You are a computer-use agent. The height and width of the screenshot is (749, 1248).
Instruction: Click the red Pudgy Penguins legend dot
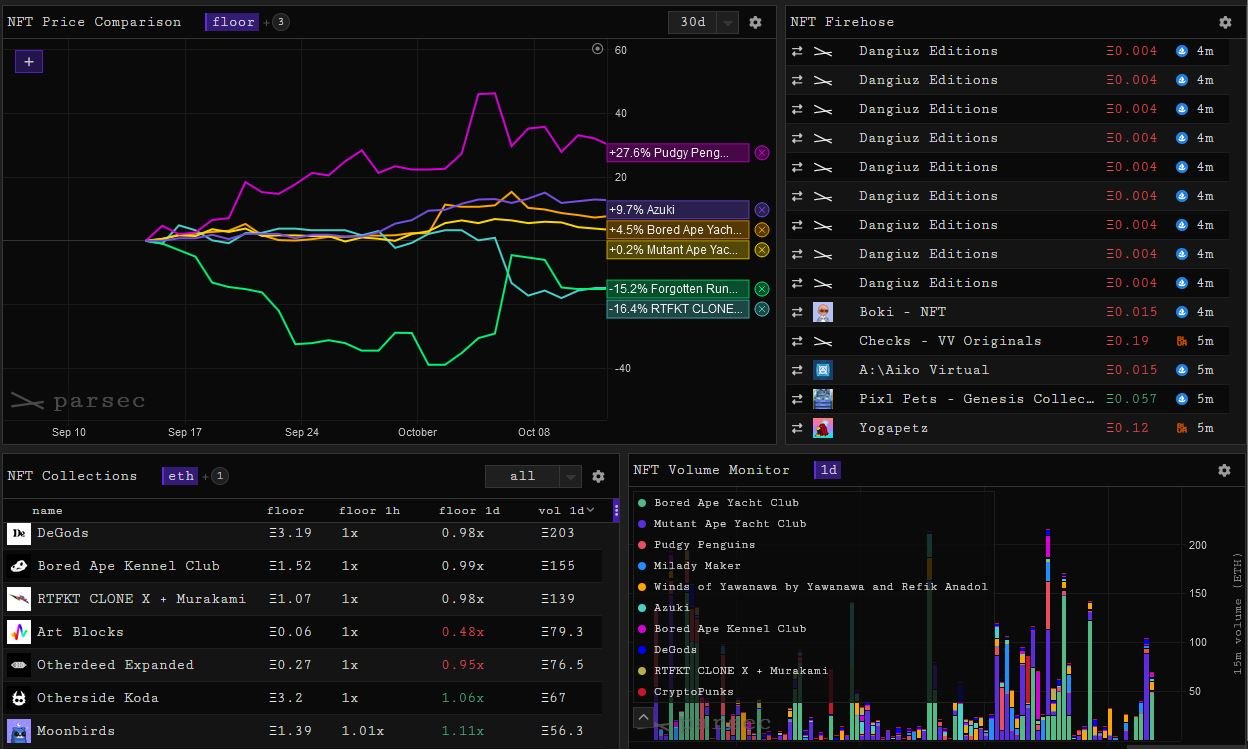point(642,545)
